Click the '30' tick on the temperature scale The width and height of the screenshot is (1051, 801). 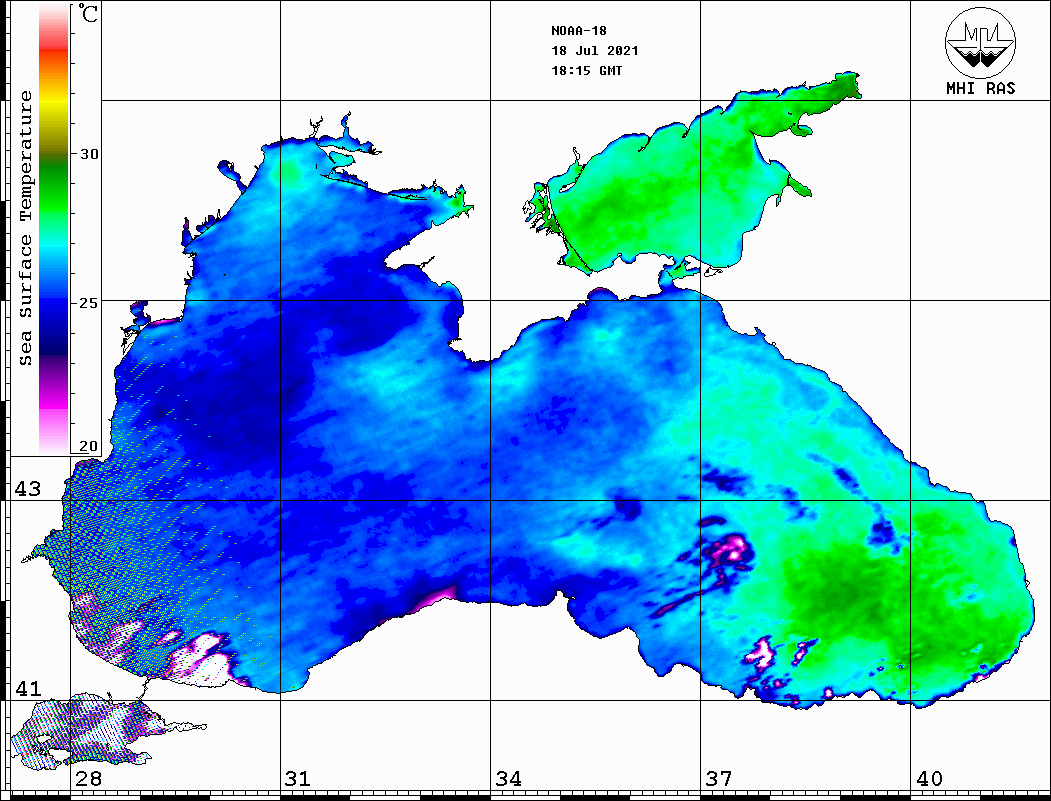tap(88, 154)
